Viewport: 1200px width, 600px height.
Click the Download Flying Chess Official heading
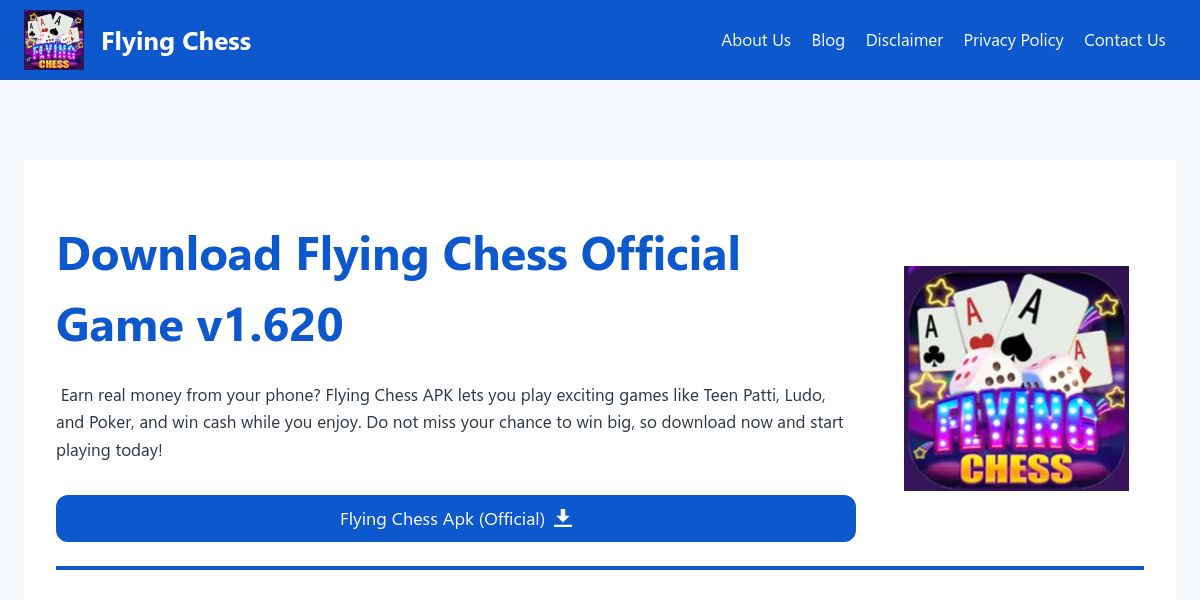click(x=398, y=254)
